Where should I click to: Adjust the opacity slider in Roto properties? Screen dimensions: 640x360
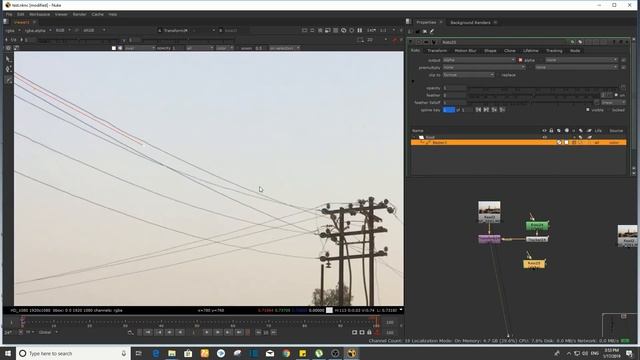543,88
